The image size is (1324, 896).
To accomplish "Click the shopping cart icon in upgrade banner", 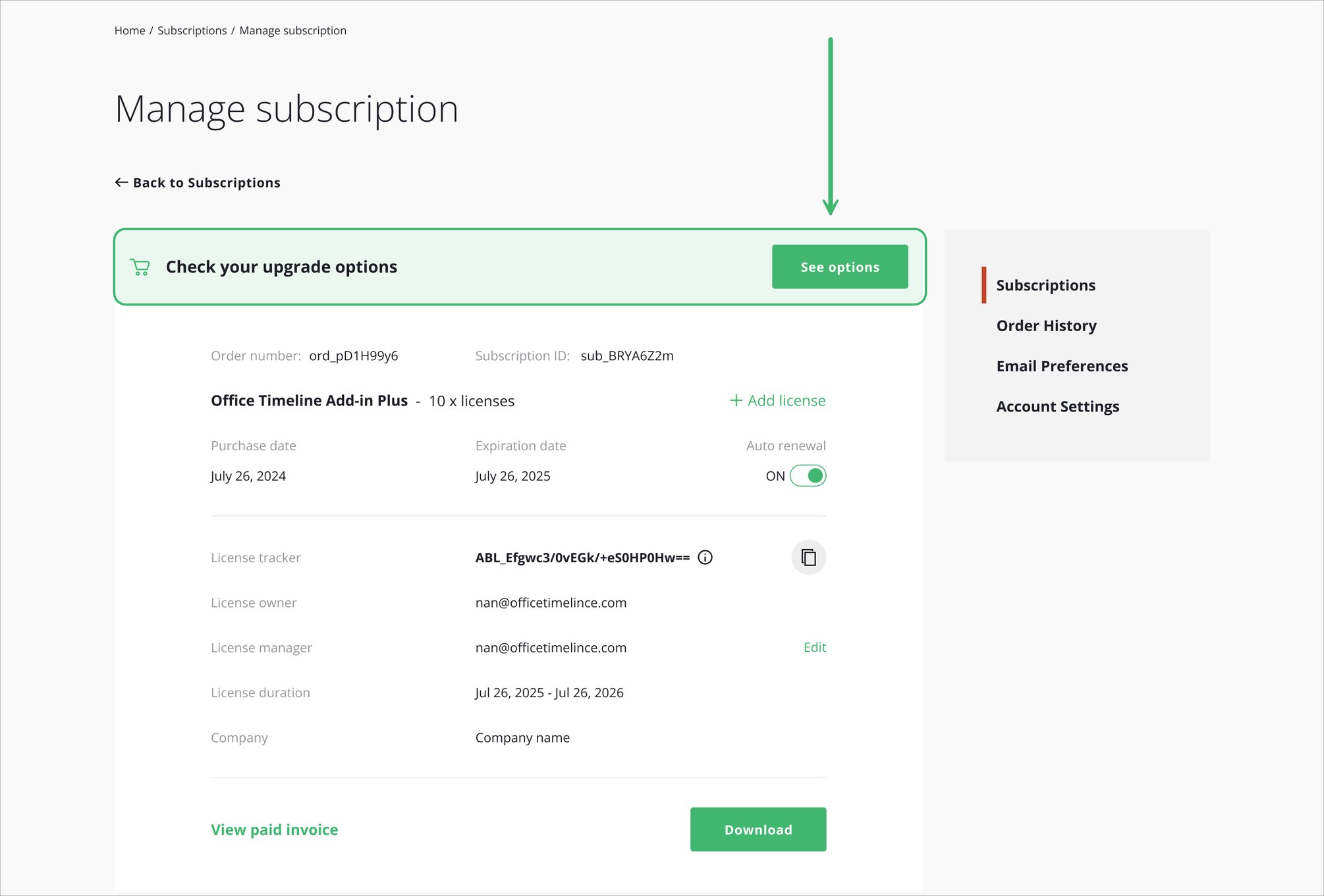I will click(140, 267).
